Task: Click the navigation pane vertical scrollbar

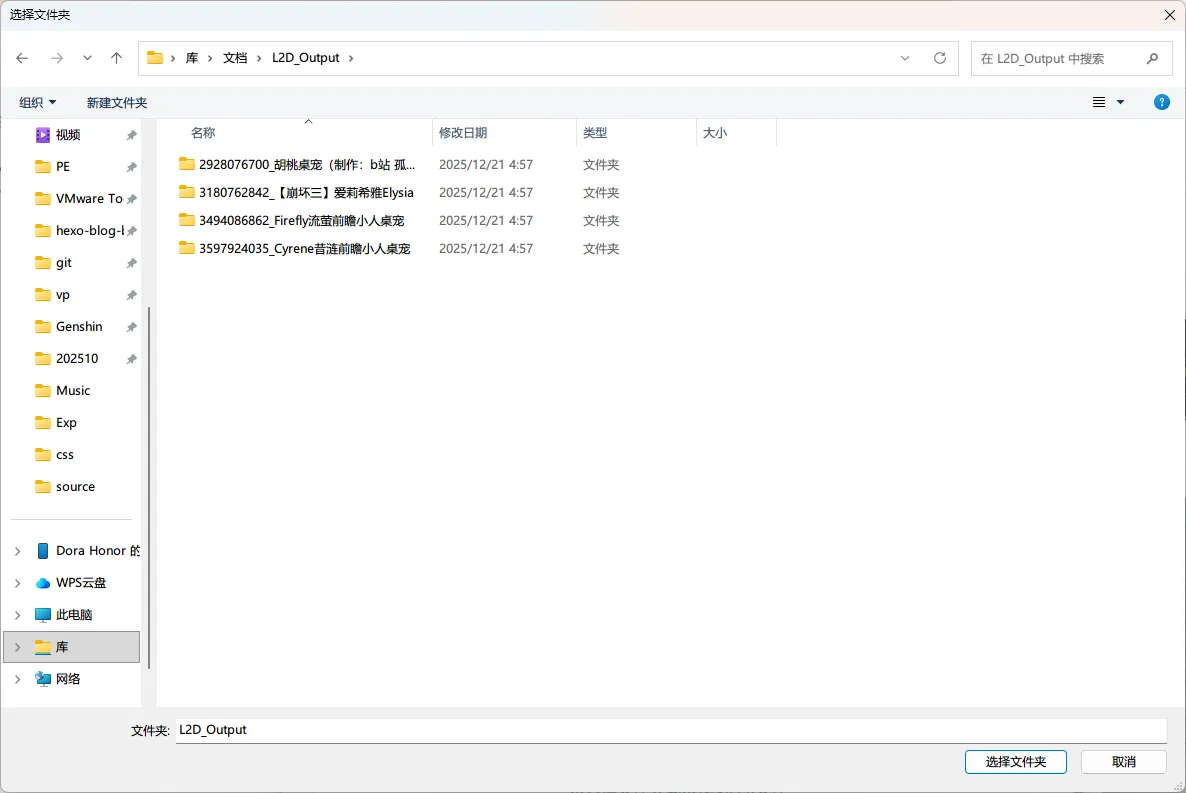Action: pyautogui.click(x=149, y=480)
